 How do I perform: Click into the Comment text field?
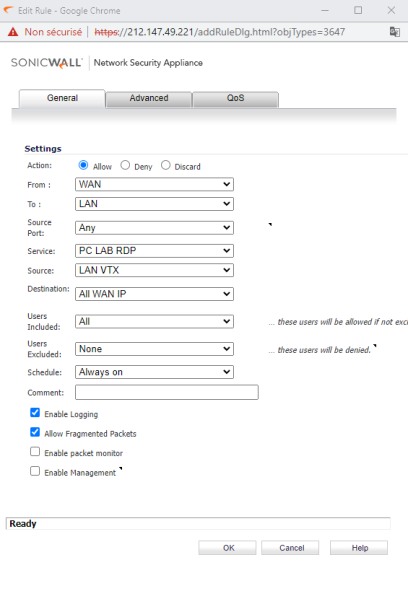(167, 392)
